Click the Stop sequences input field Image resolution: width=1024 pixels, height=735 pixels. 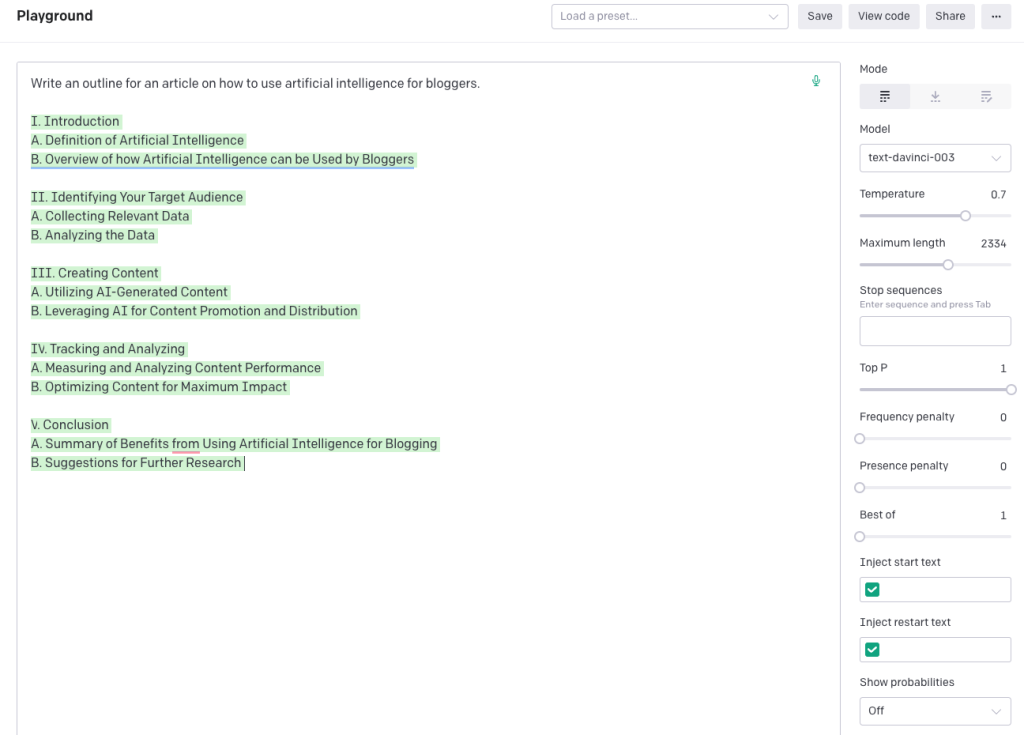coord(935,331)
